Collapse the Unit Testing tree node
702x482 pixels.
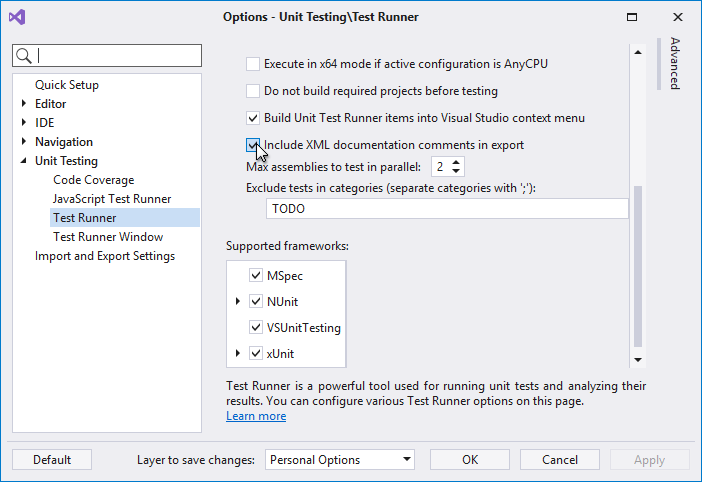tap(24, 161)
